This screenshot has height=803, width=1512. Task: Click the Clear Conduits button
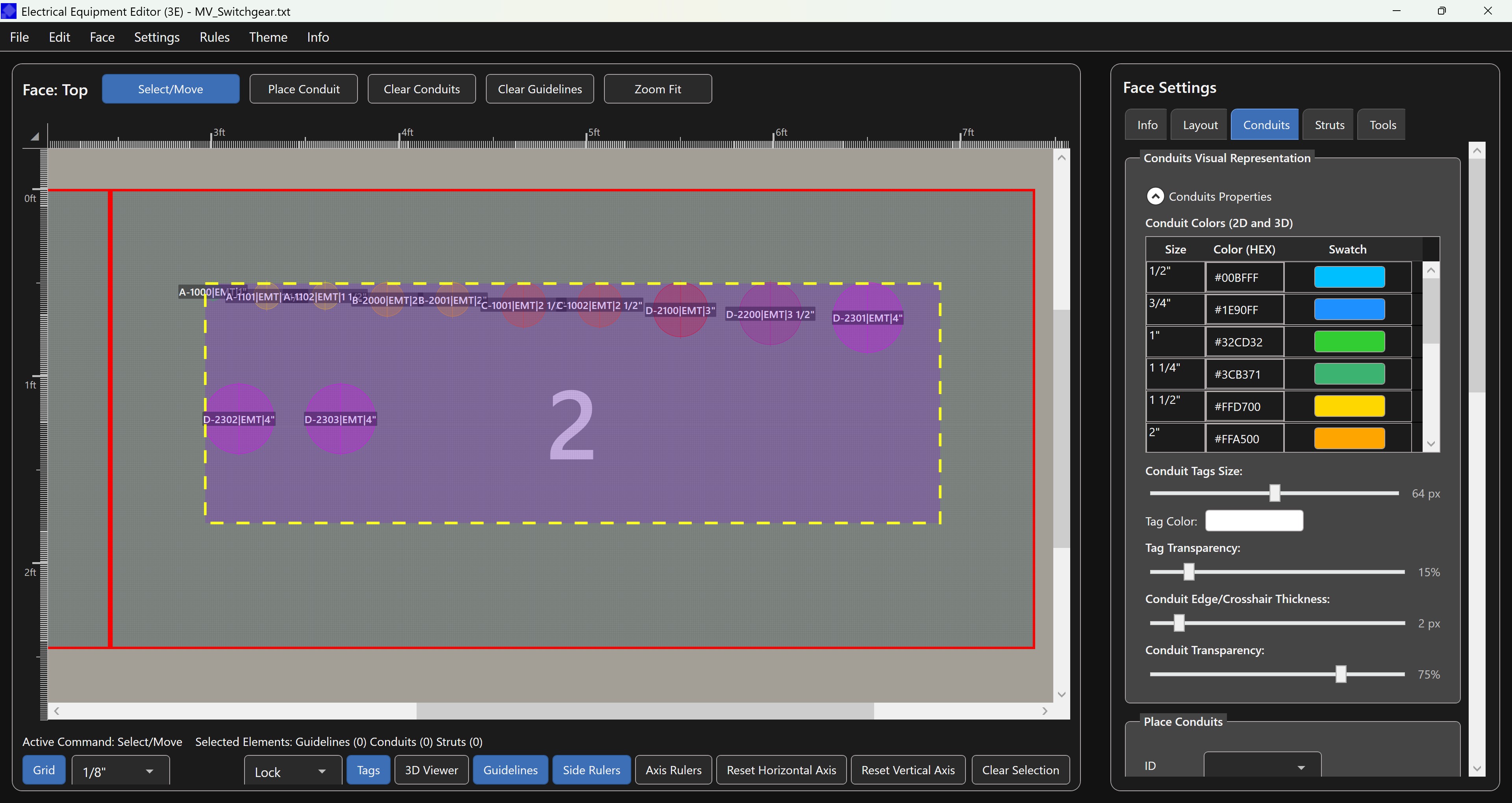coord(421,89)
